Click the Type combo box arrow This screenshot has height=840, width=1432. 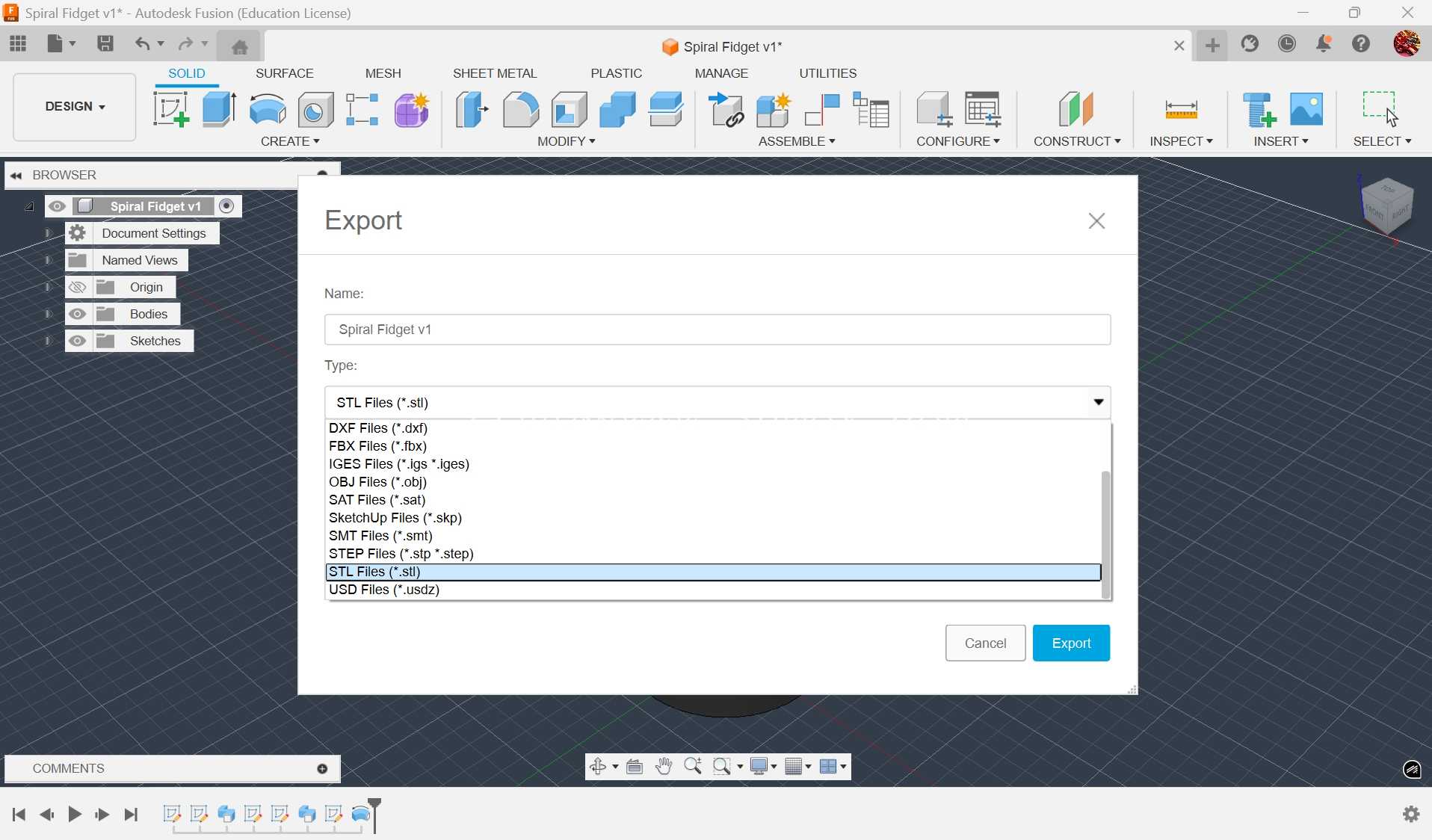pos(1099,402)
